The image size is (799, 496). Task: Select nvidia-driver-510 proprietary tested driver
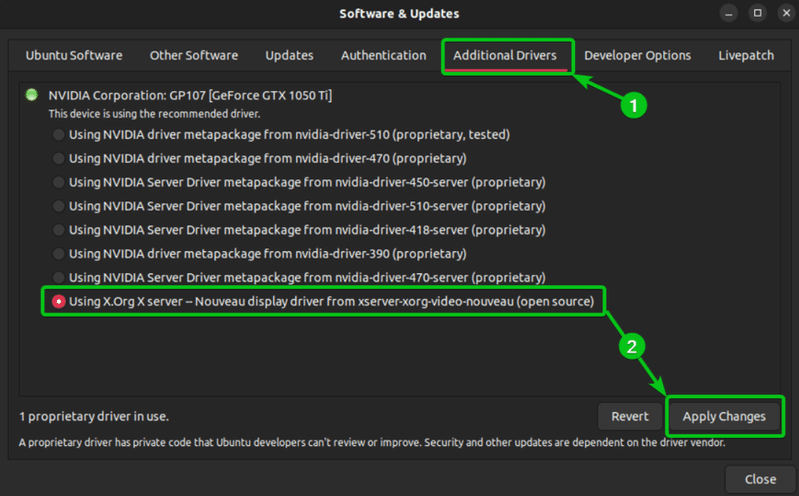point(60,134)
